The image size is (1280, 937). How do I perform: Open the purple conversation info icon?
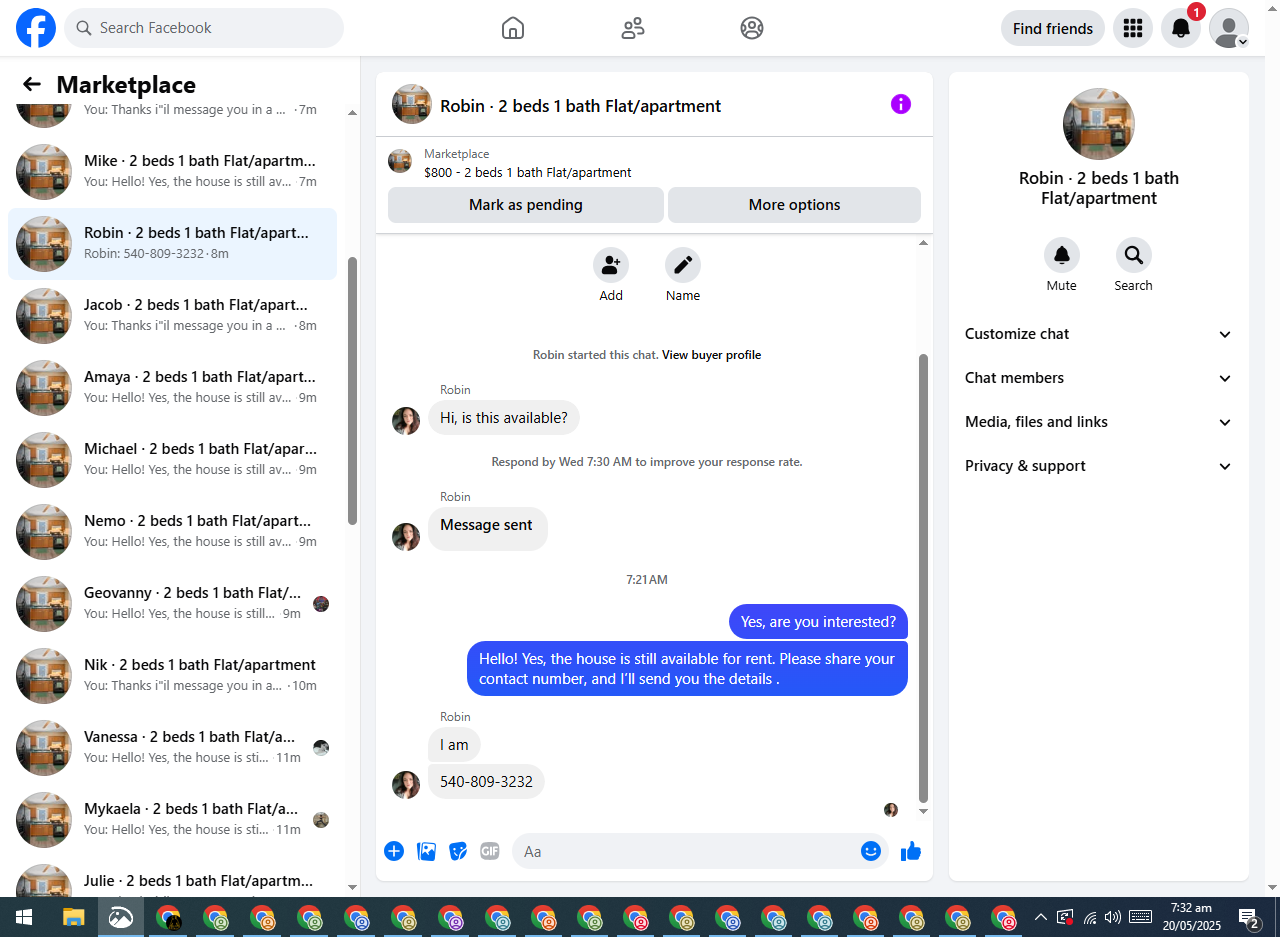click(901, 104)
